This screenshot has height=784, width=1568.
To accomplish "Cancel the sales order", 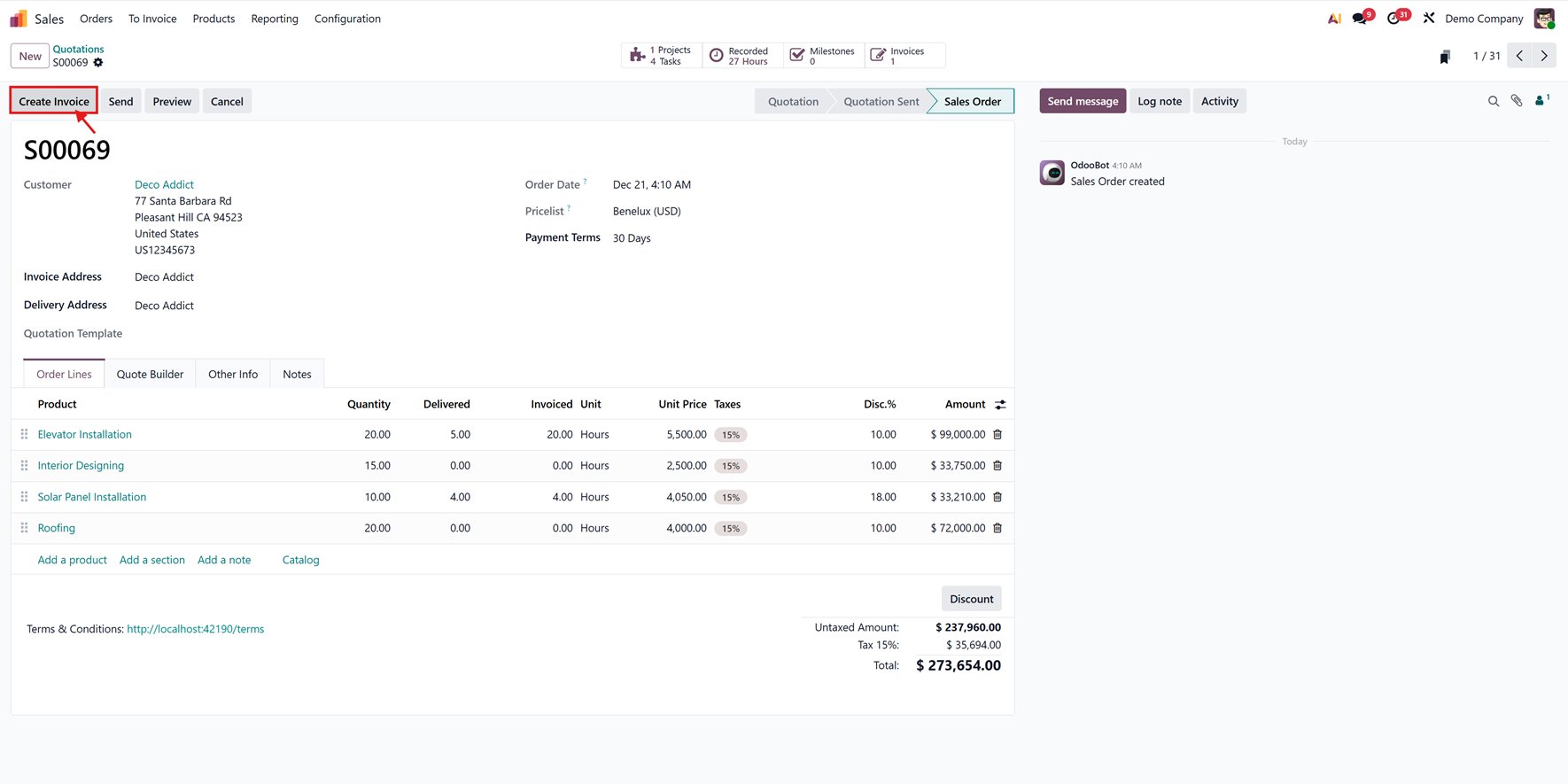I will coord(227,101).
